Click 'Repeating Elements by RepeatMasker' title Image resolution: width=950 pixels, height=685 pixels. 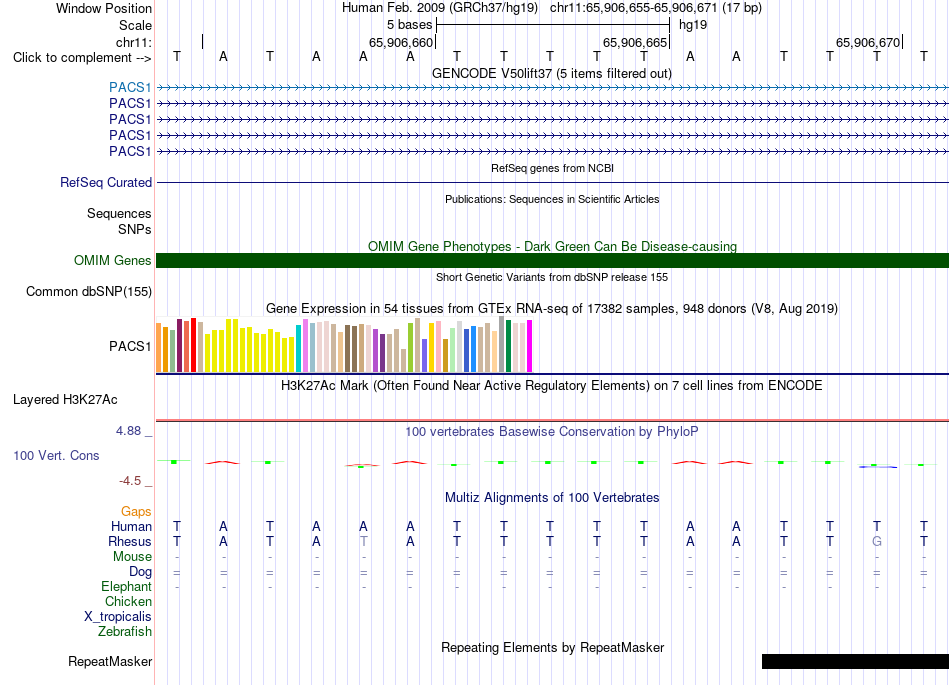pyautogui.click(x=553, y=647)
